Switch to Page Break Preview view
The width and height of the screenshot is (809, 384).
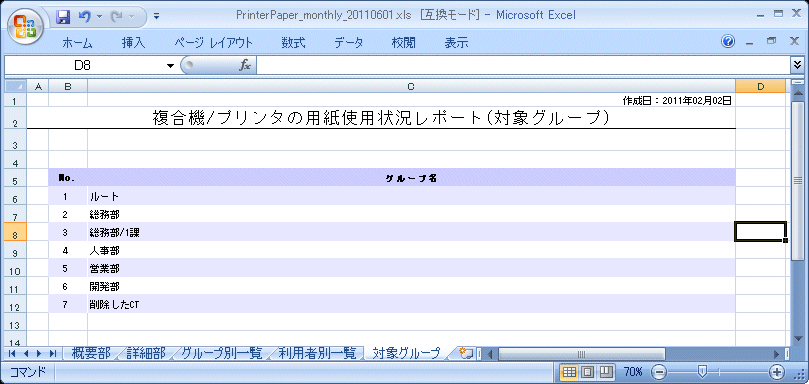coord(606,372)
